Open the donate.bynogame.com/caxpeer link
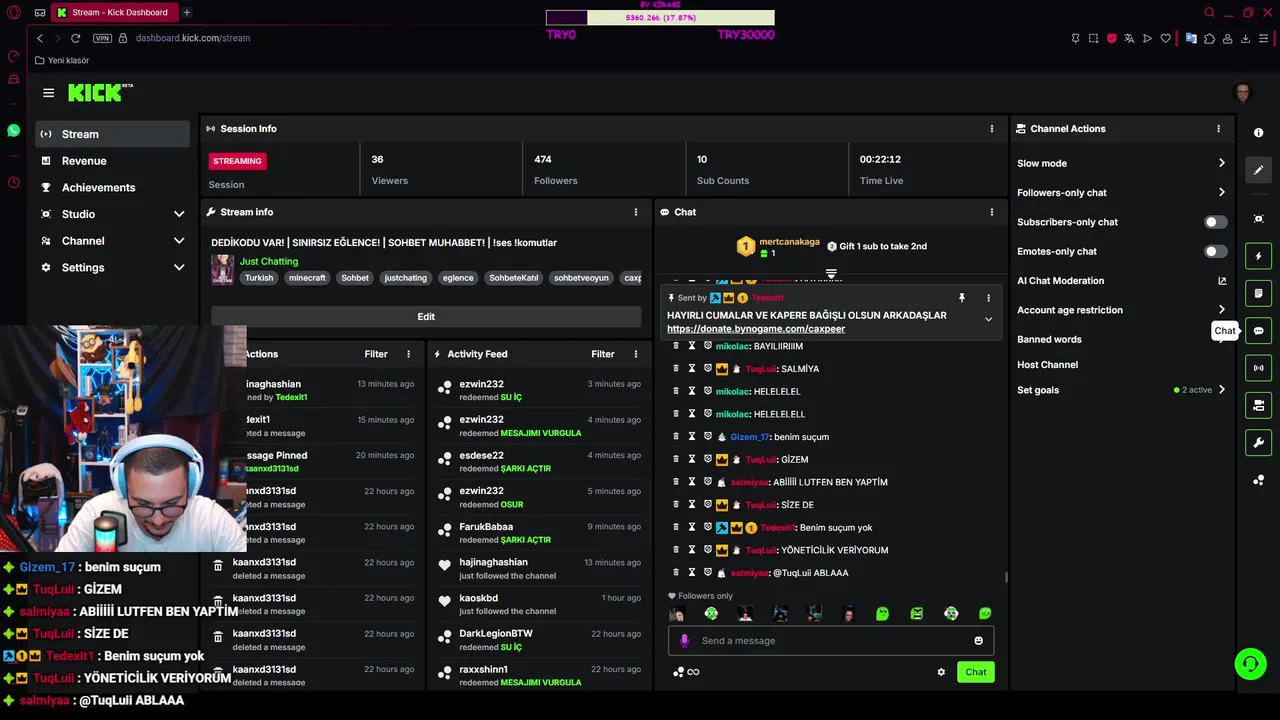 pos(756,329)
